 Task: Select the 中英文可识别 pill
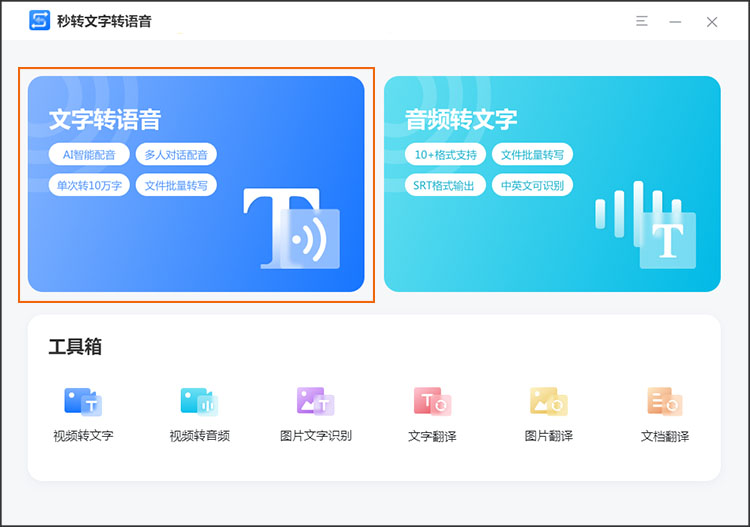tap(532, 185)
